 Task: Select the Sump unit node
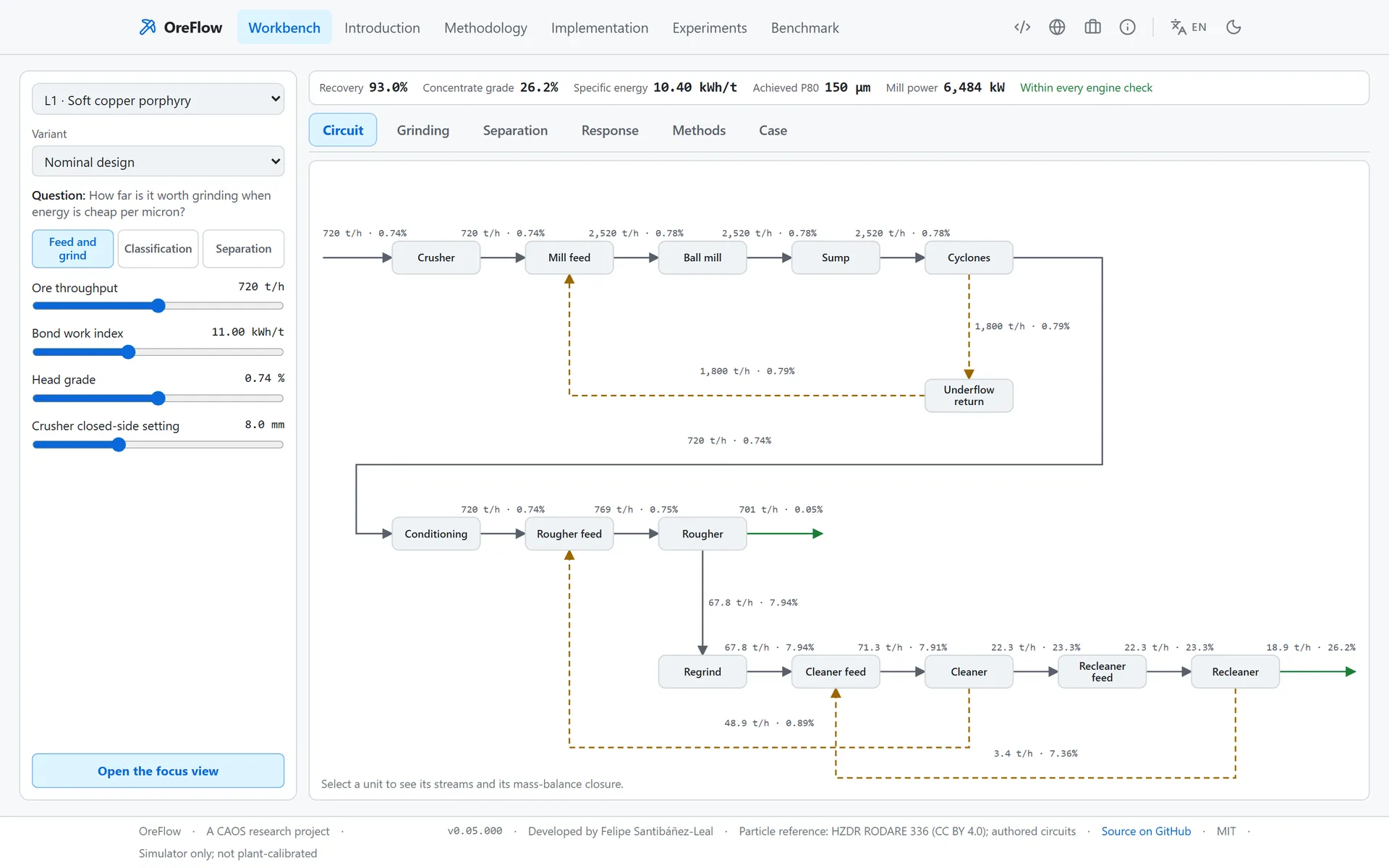[836, 258]
